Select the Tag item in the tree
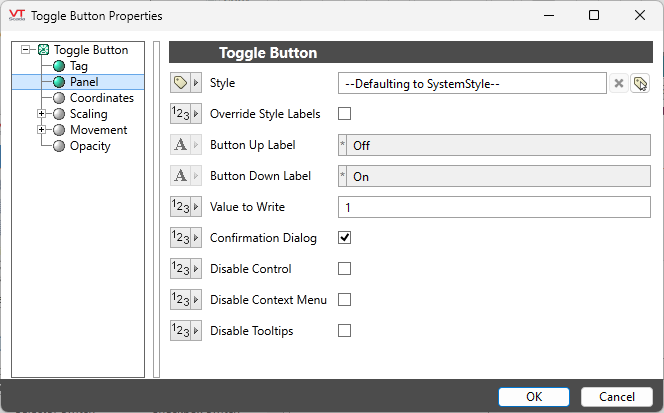This screenshot has height=413, width=664. click(78, 66)
